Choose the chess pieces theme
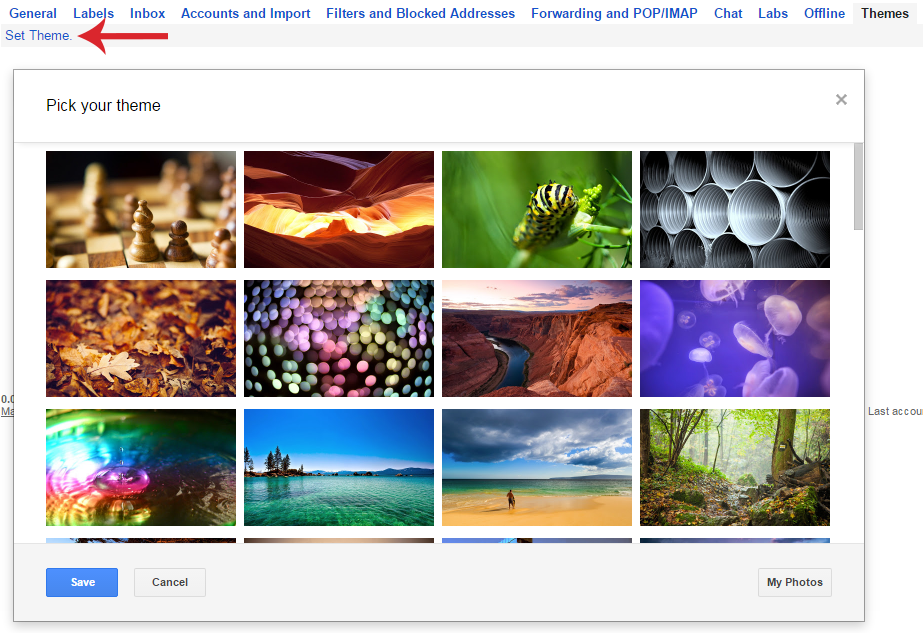The image size is (923, 633). [x=141, y=209]
